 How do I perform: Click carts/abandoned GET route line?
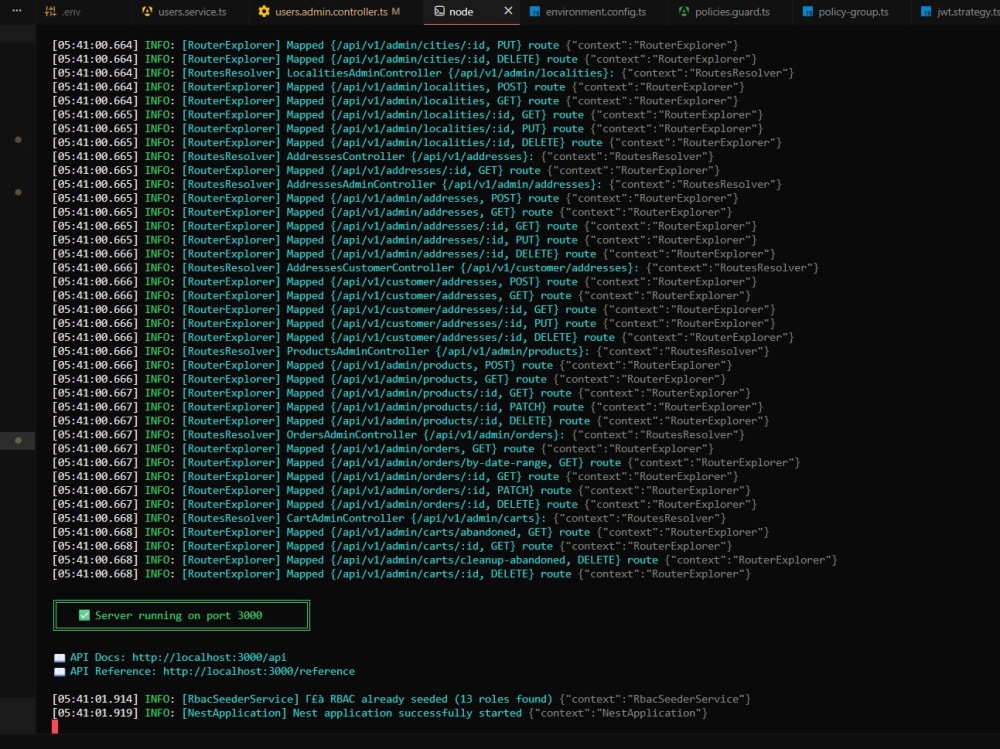[411, 532]
